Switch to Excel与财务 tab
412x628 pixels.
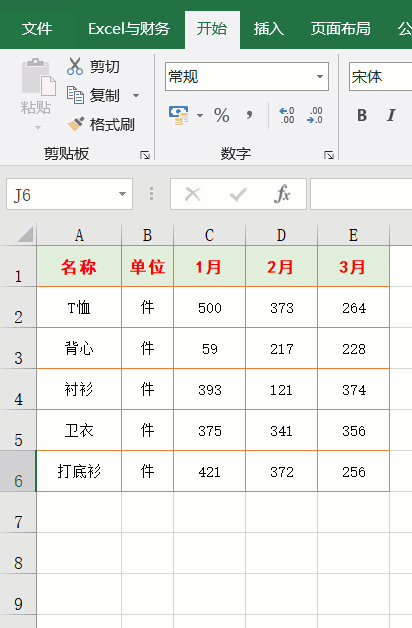click(x=129, y=29)
